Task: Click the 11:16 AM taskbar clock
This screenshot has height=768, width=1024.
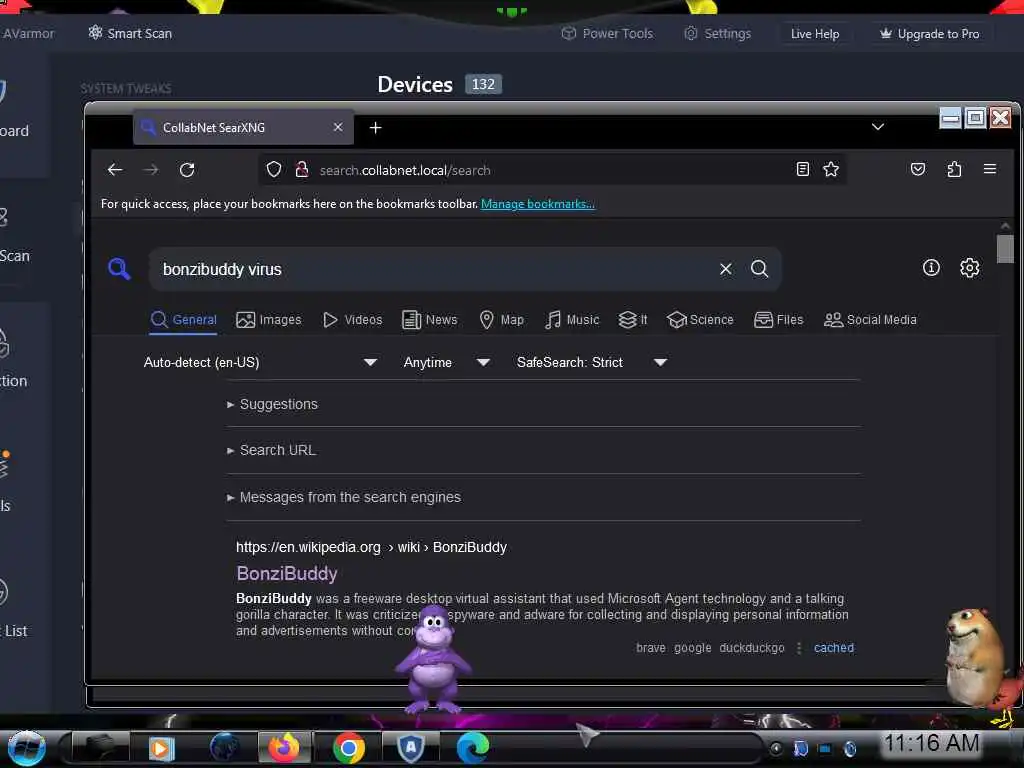Action: point(931,743)
